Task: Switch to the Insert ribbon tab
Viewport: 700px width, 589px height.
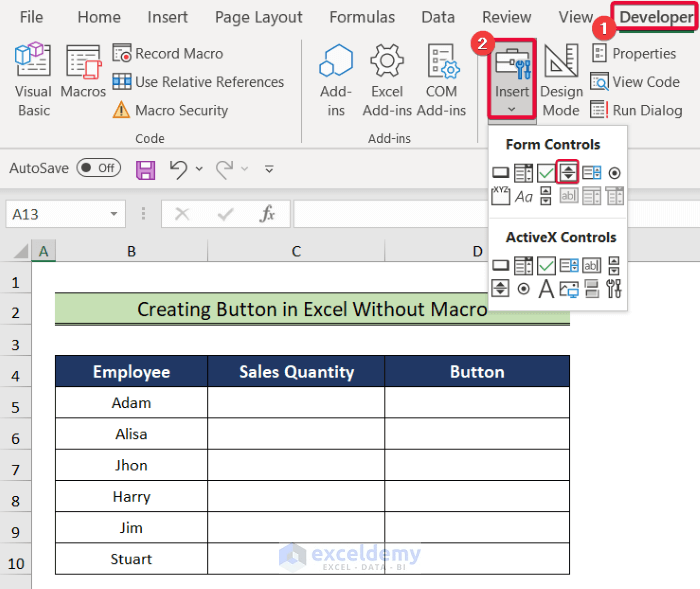Action: tap(167, 17)
